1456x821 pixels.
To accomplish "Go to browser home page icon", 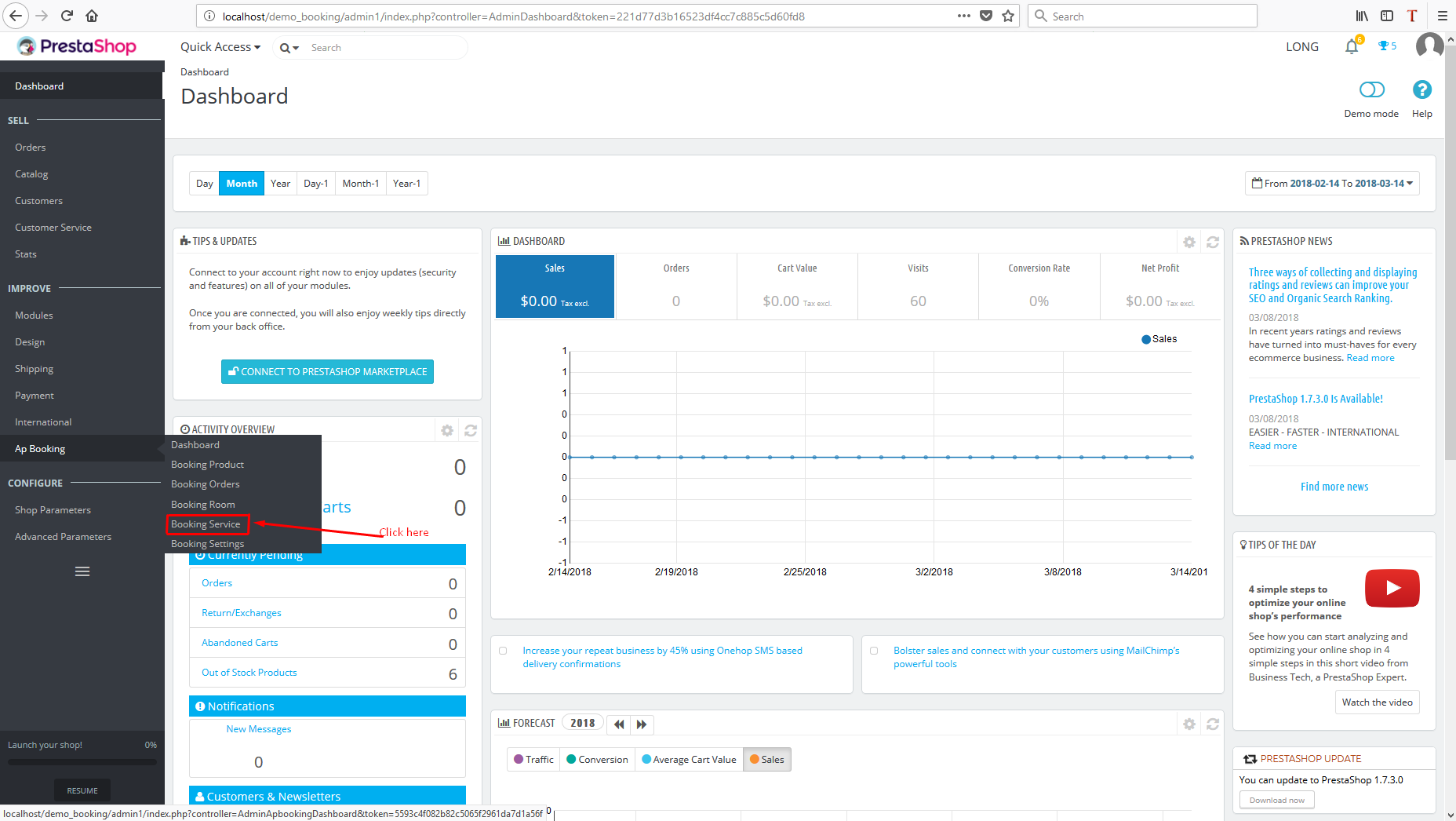I will pos(92,16).
